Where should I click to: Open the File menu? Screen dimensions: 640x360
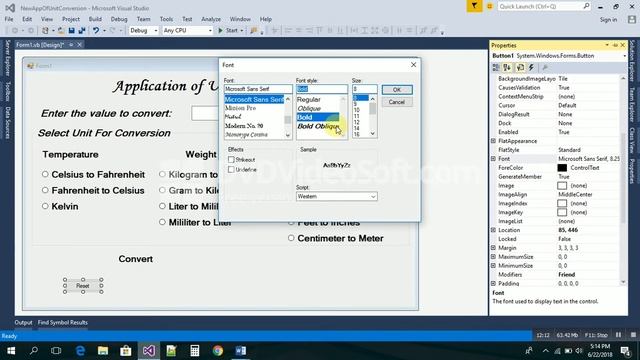(x=9, y=19)
